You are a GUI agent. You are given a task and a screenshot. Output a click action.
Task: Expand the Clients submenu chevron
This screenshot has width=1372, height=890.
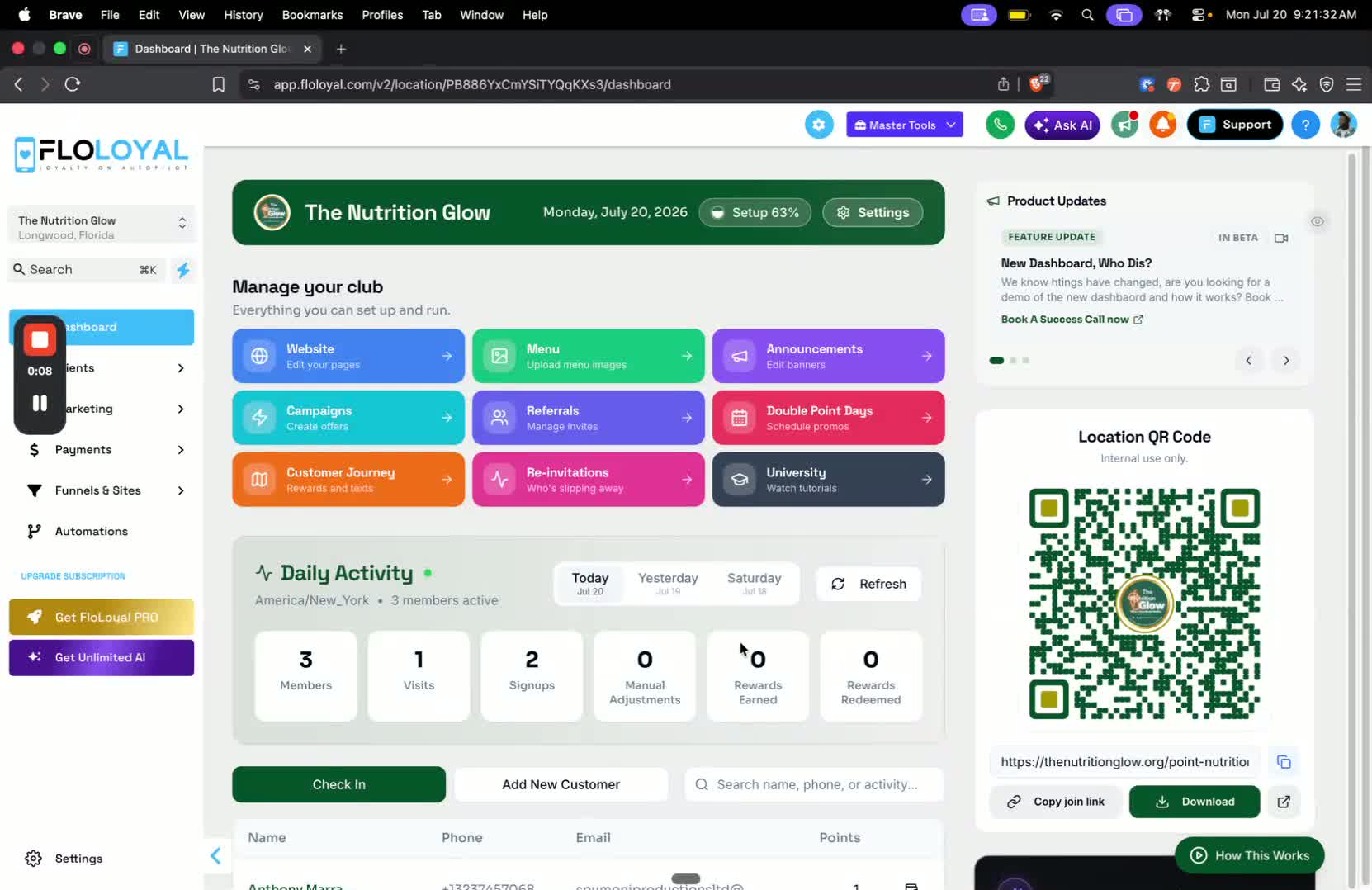pyautogui.click(x=181, y=368)
